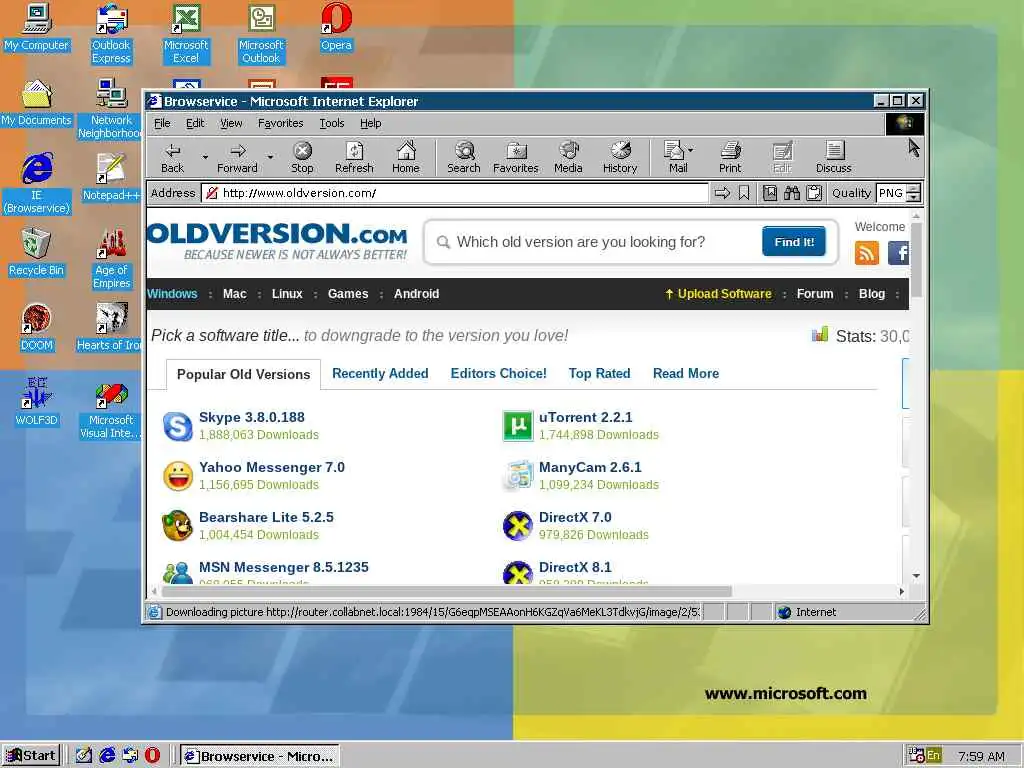Viewport: 1024px width, 768px height.
Task: Open the Upload Software link
Action: click(x=718, y=294)
